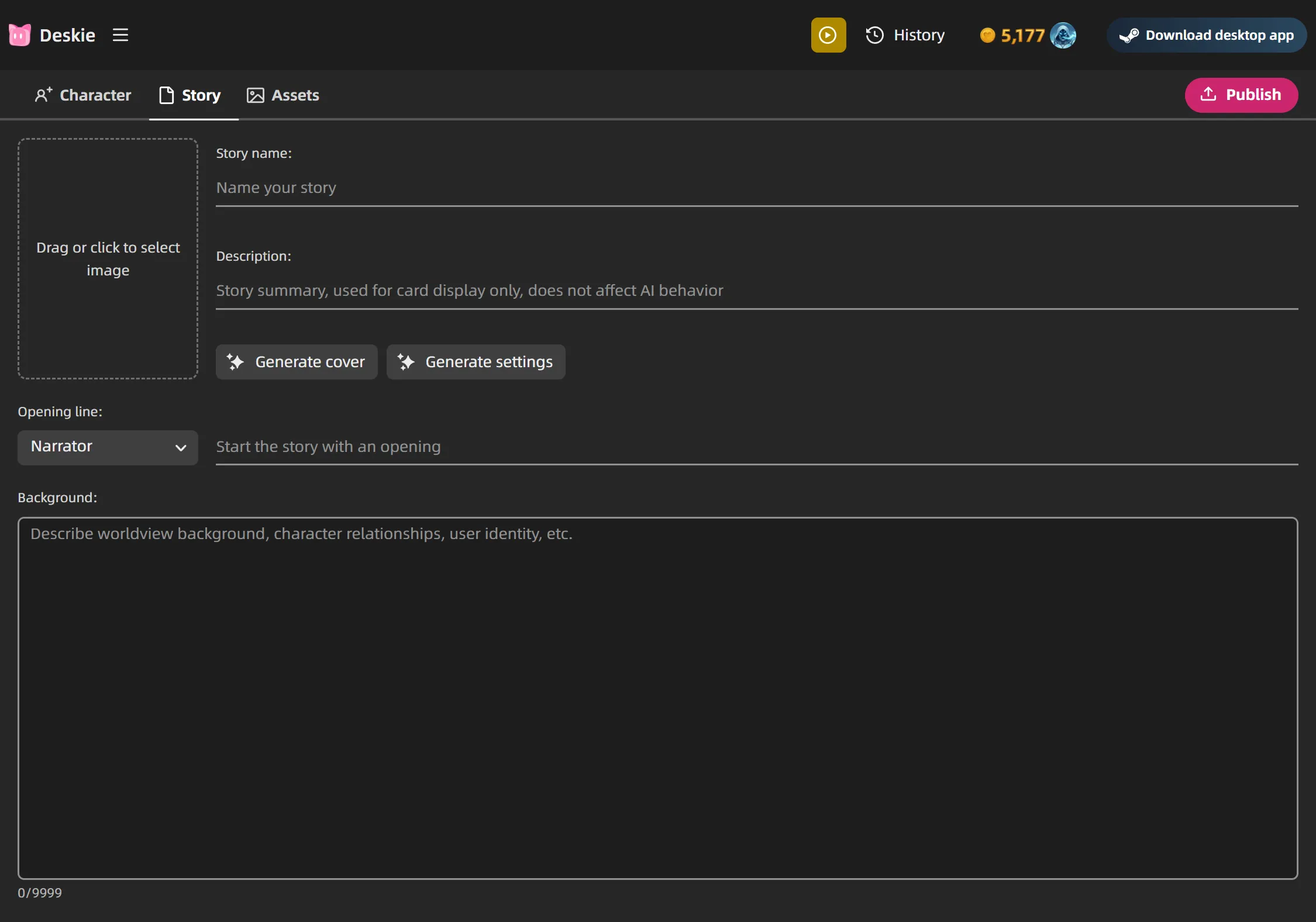Click the person-plus icon on Character tab
Screen dimensions: 1316x922
43,95
